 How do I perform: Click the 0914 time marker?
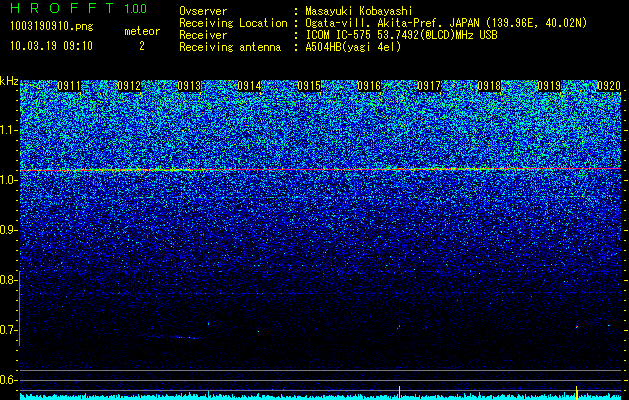point(249,86)
